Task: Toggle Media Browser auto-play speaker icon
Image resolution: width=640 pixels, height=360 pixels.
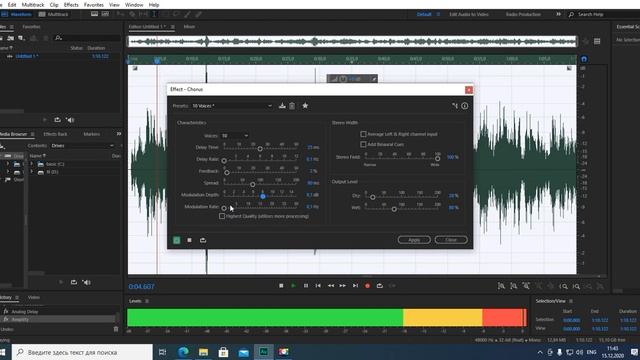Action: click(87, 282)
